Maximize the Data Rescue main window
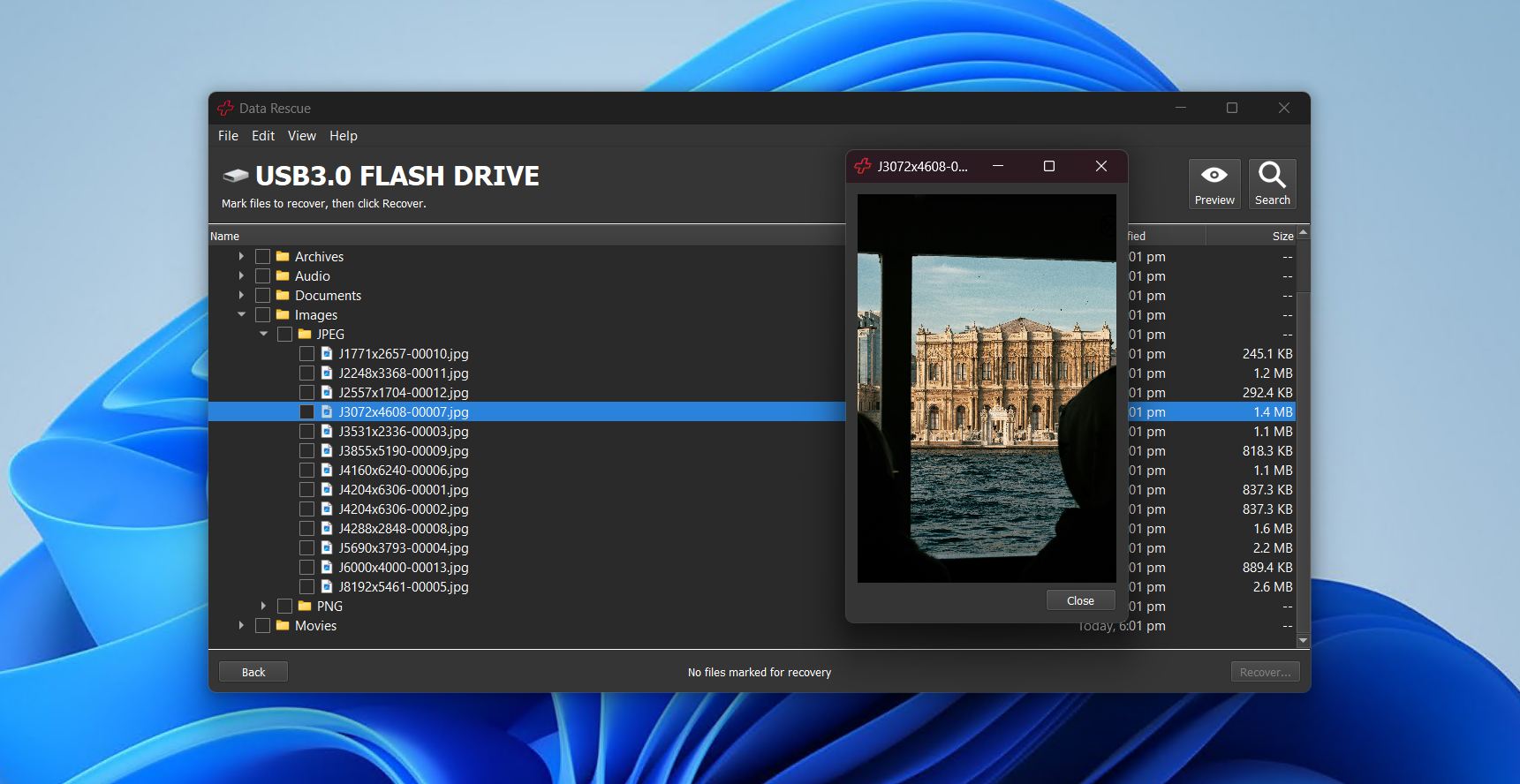This screenshot has width=1520, height=784. [1232, 108]
